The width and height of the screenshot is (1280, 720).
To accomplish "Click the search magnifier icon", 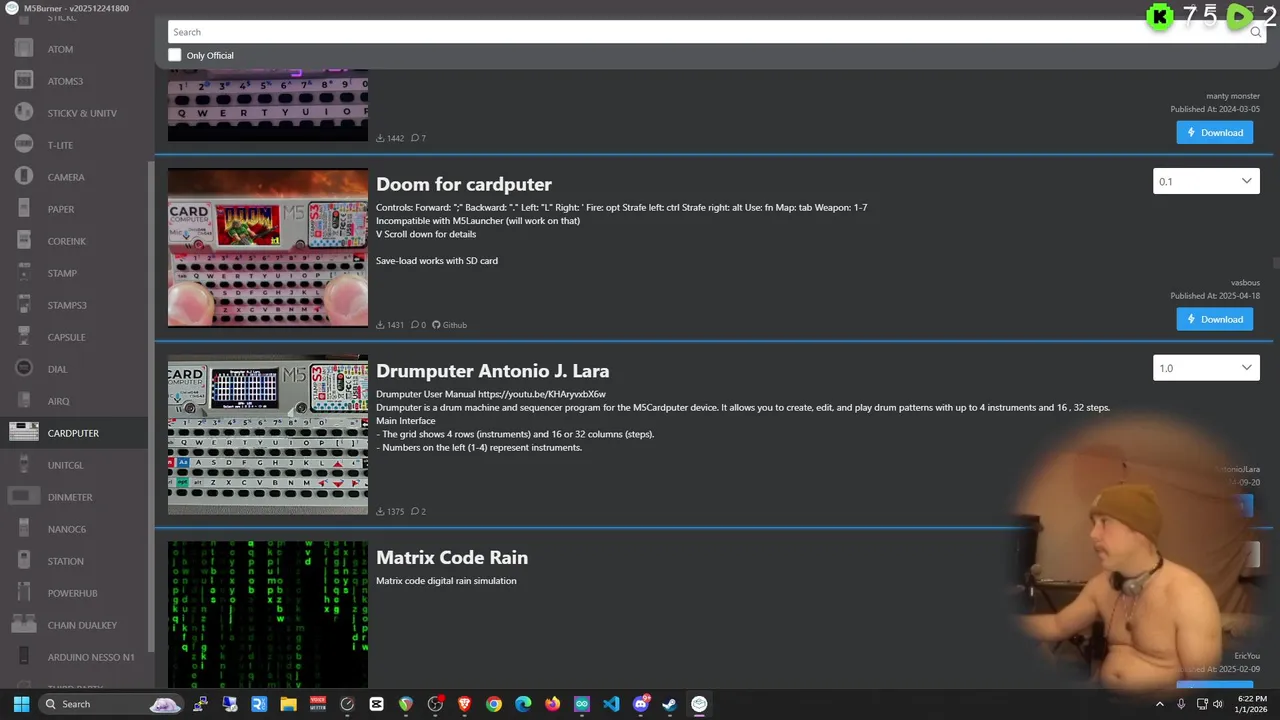I will coord(1256,32).
